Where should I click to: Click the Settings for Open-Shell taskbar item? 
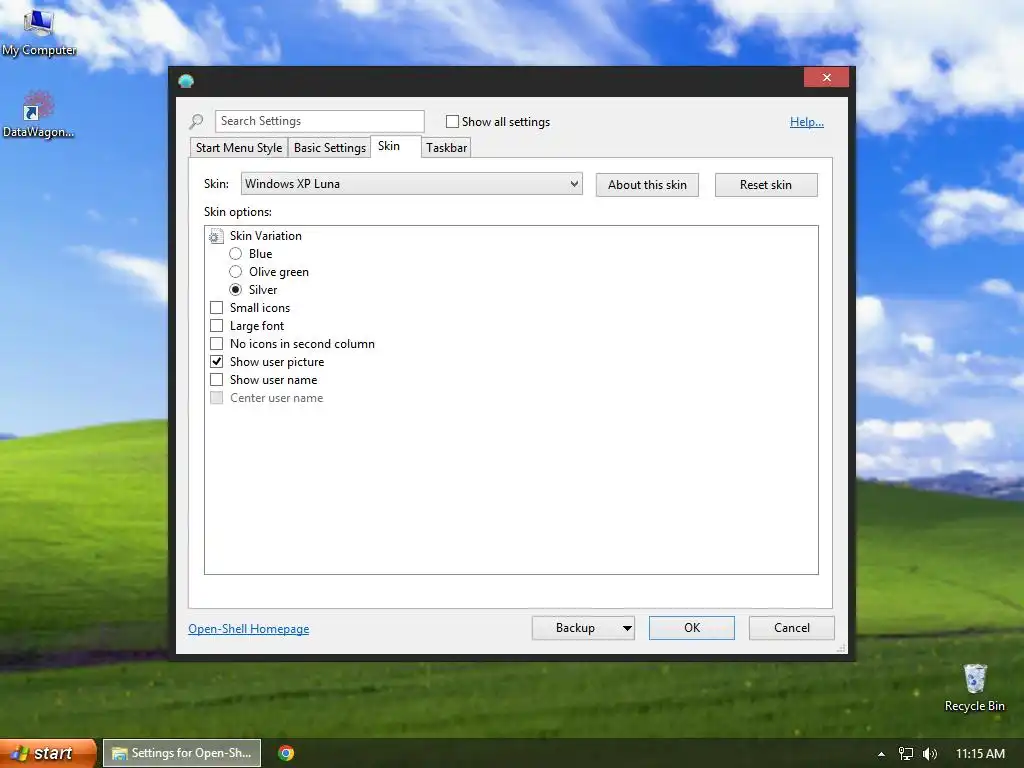[x=182, y=753]
